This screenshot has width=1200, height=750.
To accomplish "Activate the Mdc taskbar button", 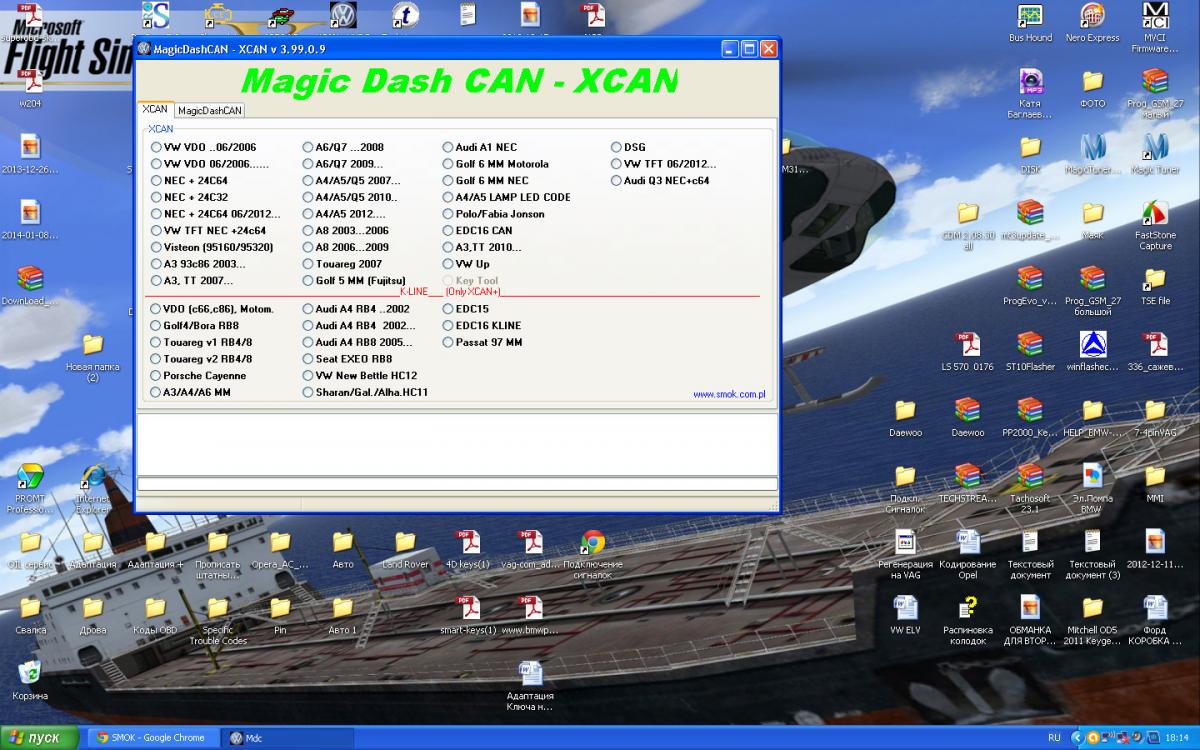I will pyautogui.click(x=288, y=738).
